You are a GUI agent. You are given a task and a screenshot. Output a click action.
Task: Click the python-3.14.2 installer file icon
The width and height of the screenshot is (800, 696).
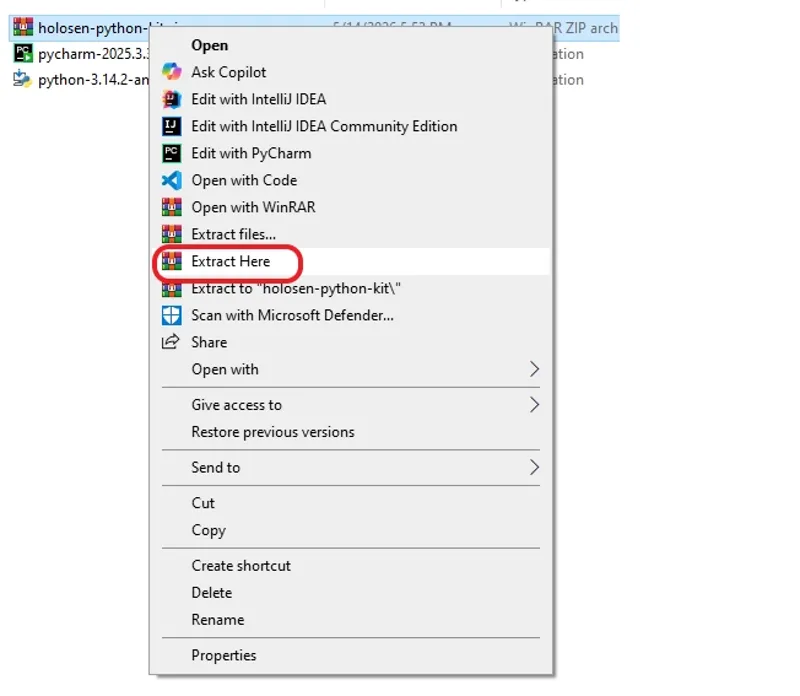22,79
